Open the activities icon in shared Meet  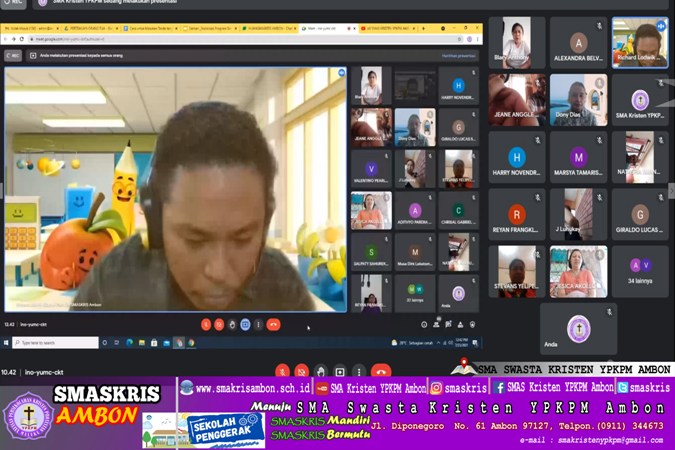pos(461,325)
